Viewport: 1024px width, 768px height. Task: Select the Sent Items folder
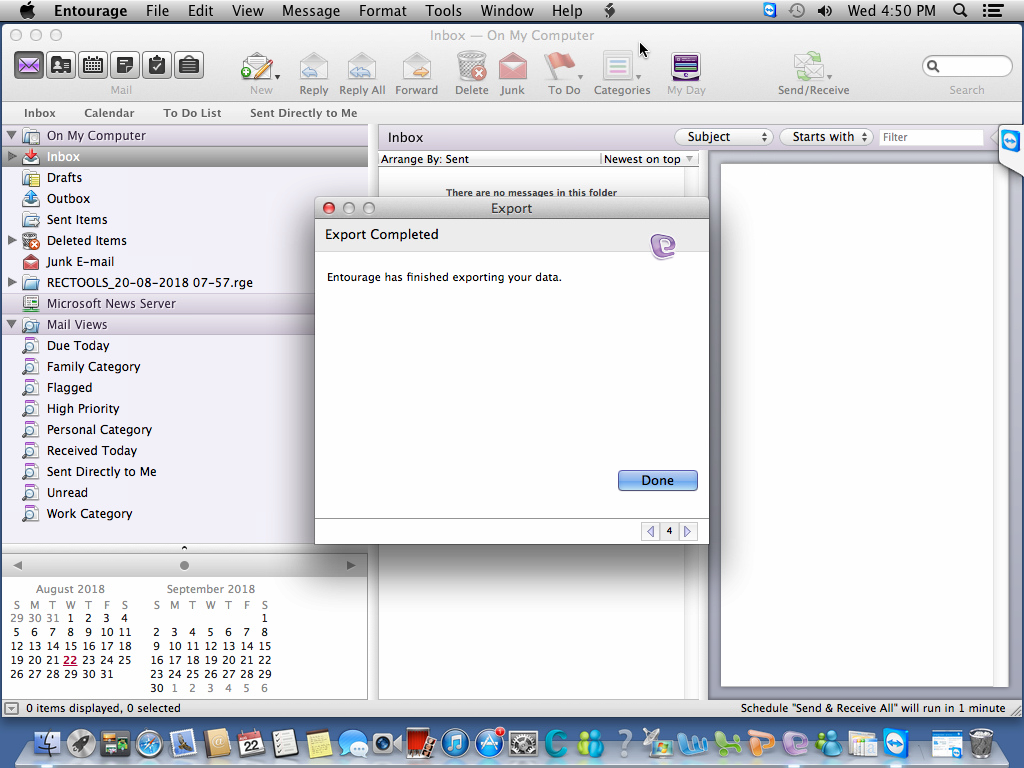76,219
